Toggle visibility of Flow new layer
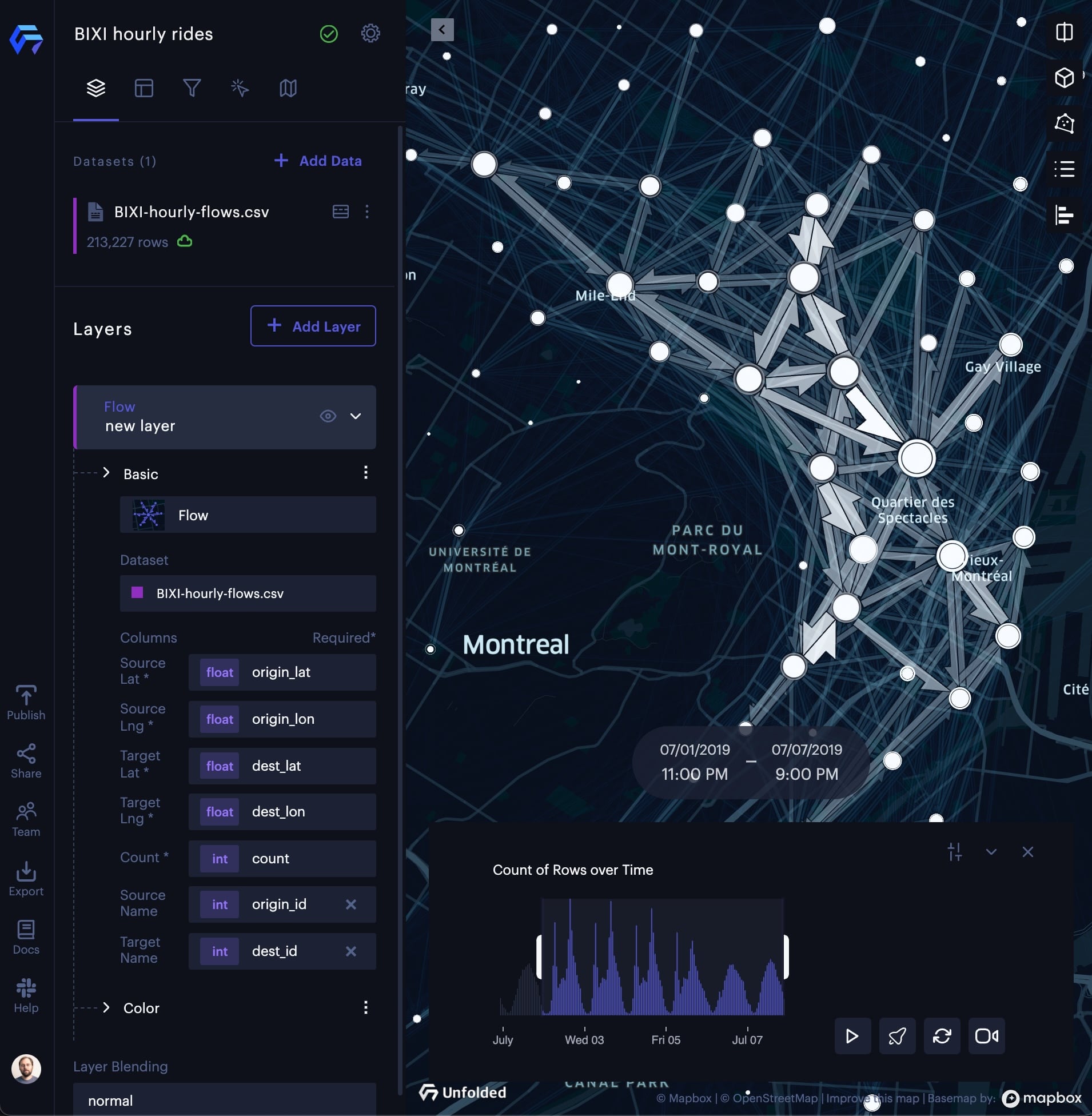This screenshot has width=1092, height=1116. point(328,416)
